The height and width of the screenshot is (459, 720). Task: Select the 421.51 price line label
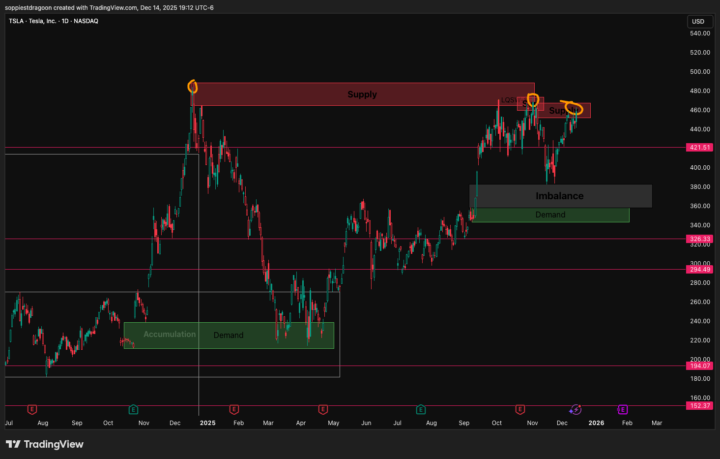699,147
